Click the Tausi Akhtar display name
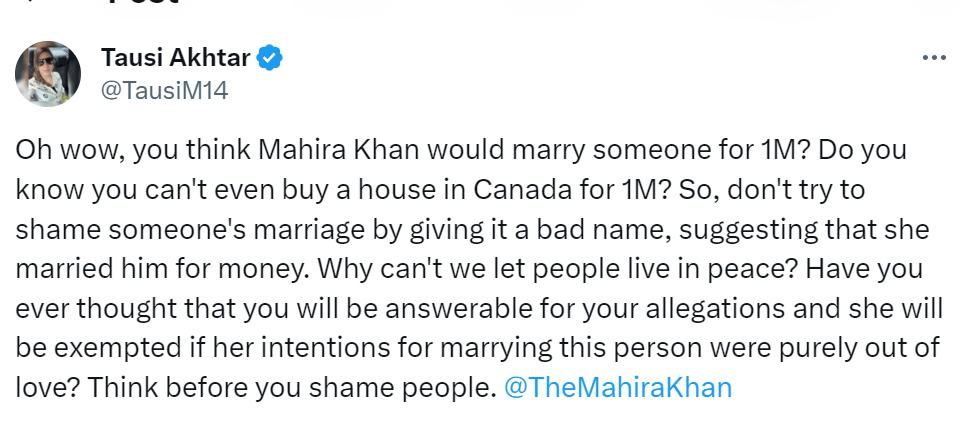The height and width of the screenshot is (422, 963). point(176,58)
